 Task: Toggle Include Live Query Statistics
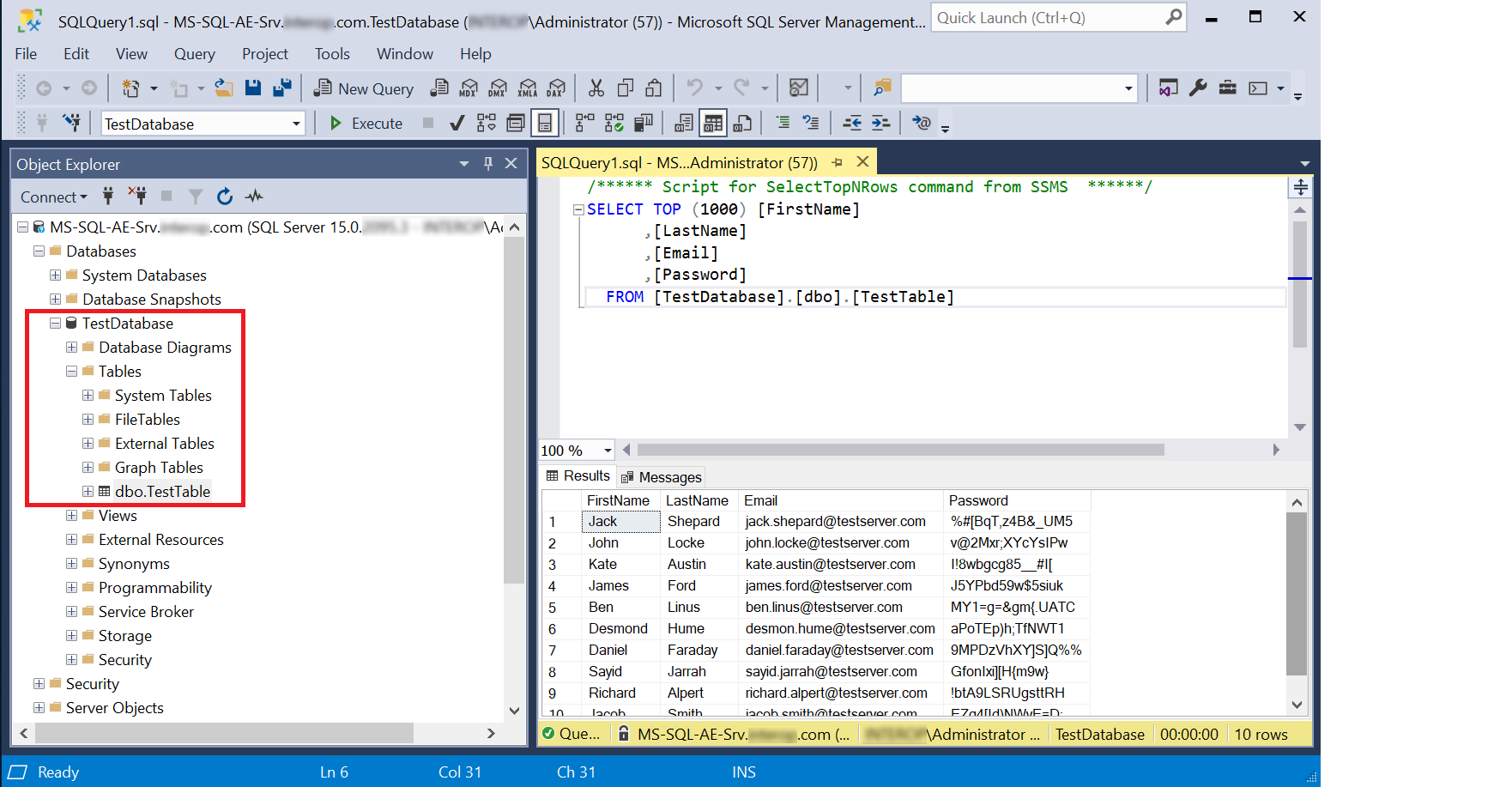click(x=614, y=123)
